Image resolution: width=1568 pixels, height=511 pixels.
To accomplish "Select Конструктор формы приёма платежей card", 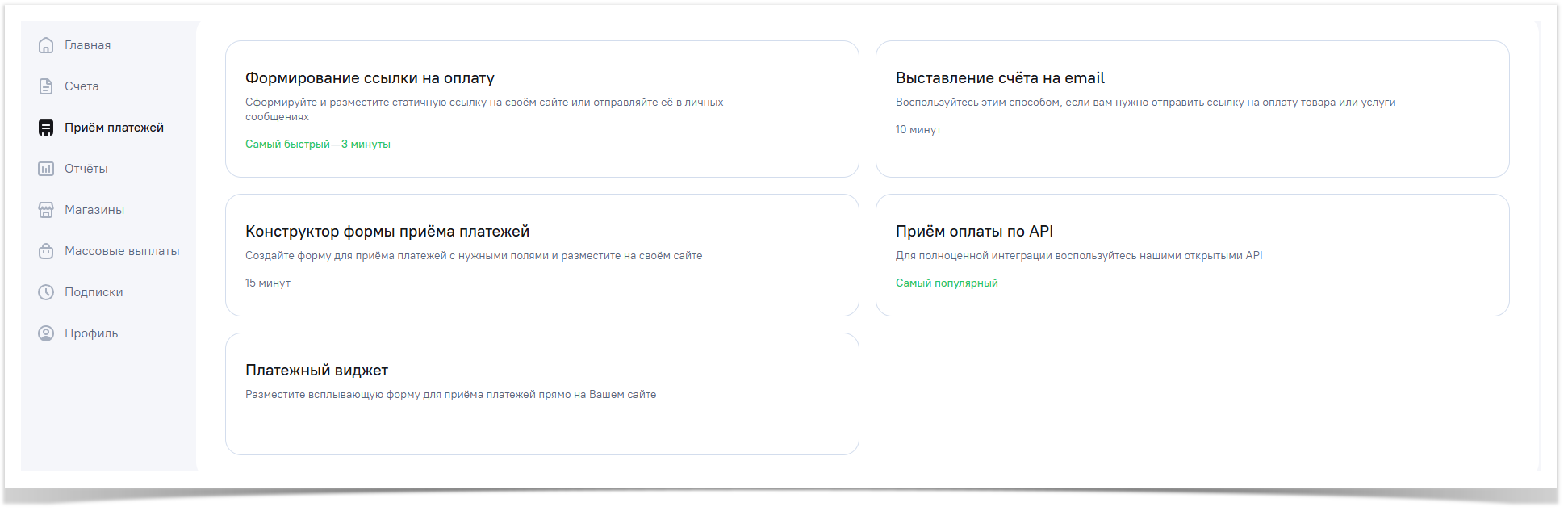I will click(541, 255).
